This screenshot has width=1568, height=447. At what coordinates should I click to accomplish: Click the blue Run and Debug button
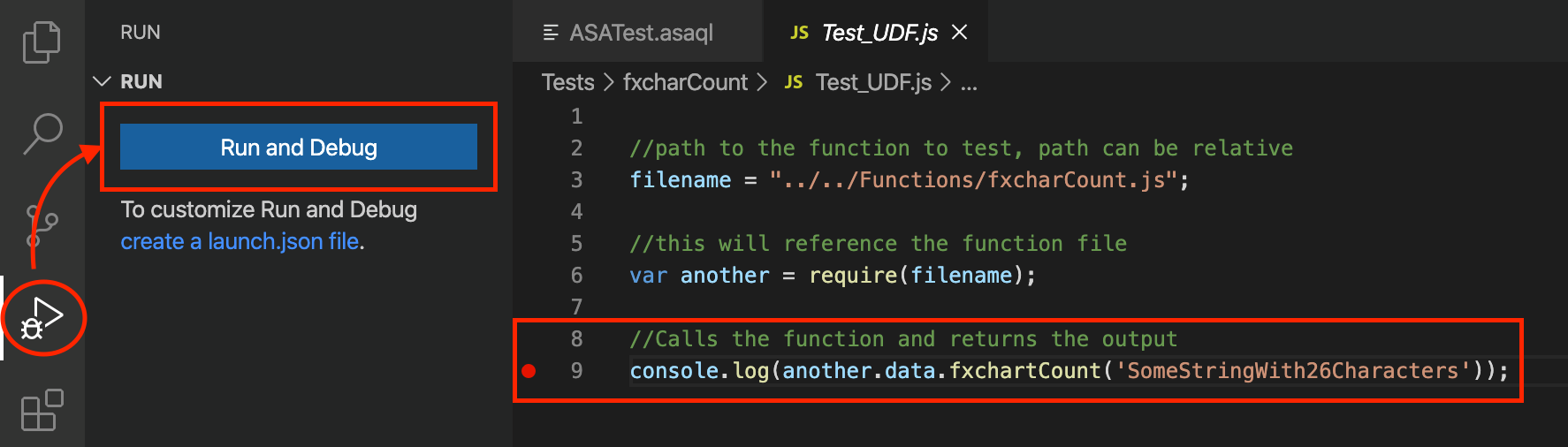(x=299, y=147)
